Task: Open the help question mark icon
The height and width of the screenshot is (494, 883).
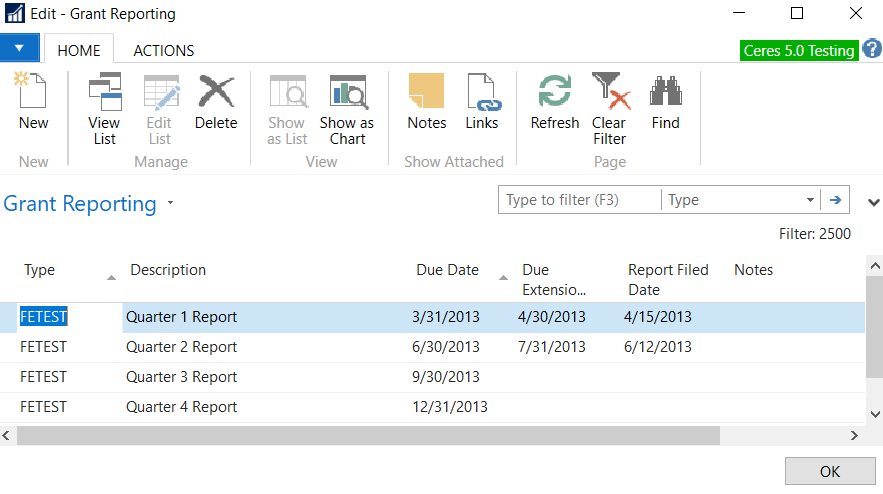Action: (871, 49)
